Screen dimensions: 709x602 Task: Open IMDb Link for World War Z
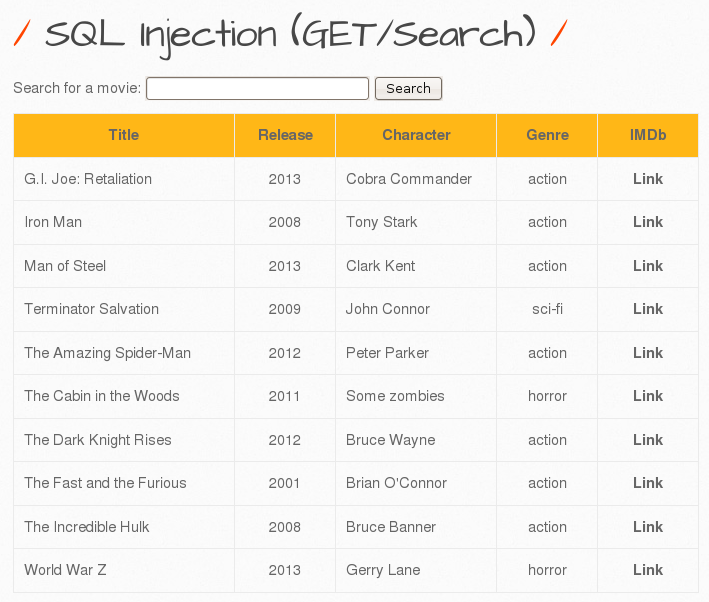tap(648, 570)
